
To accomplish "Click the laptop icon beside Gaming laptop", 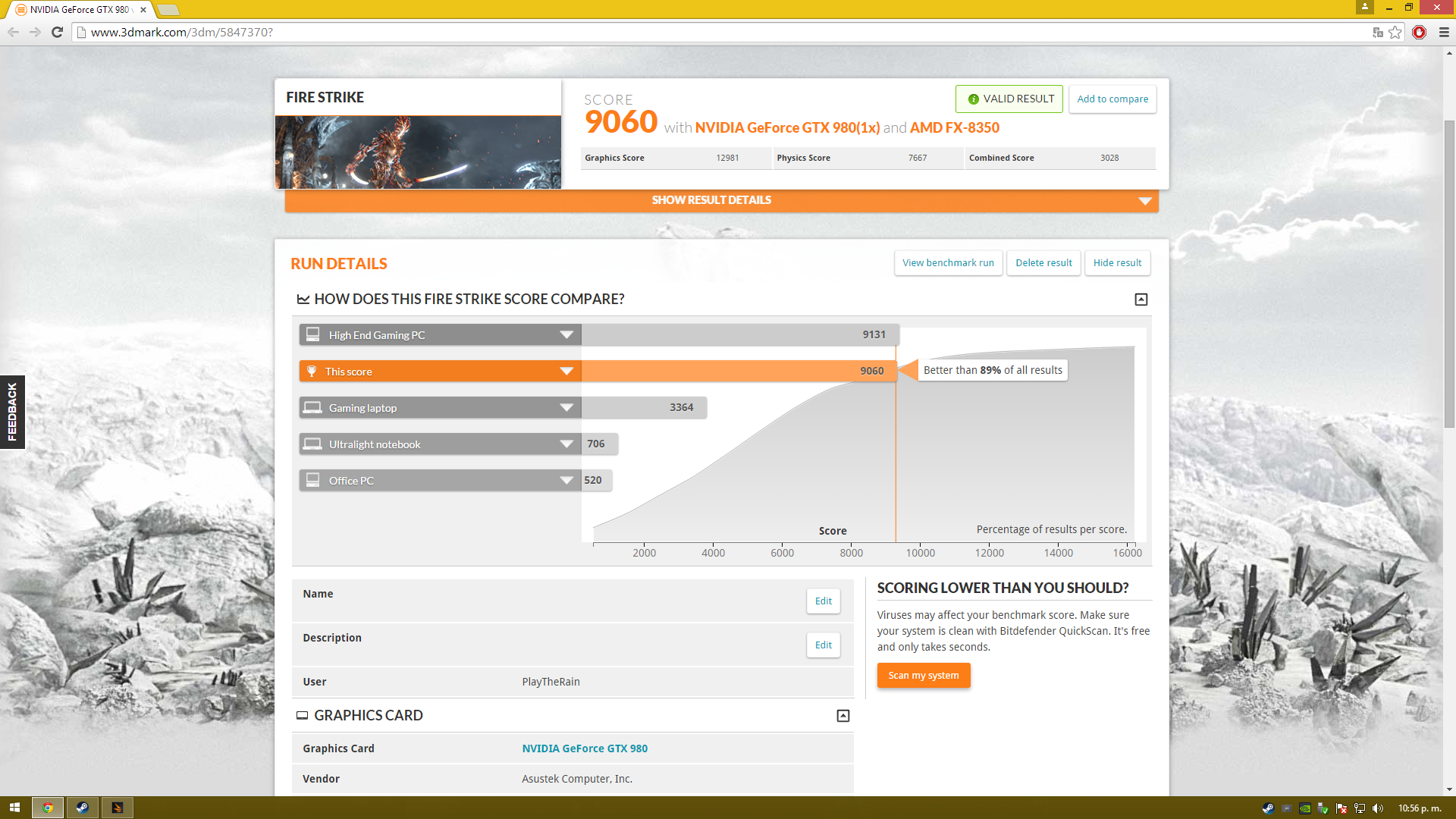I will tap(312, 407).
